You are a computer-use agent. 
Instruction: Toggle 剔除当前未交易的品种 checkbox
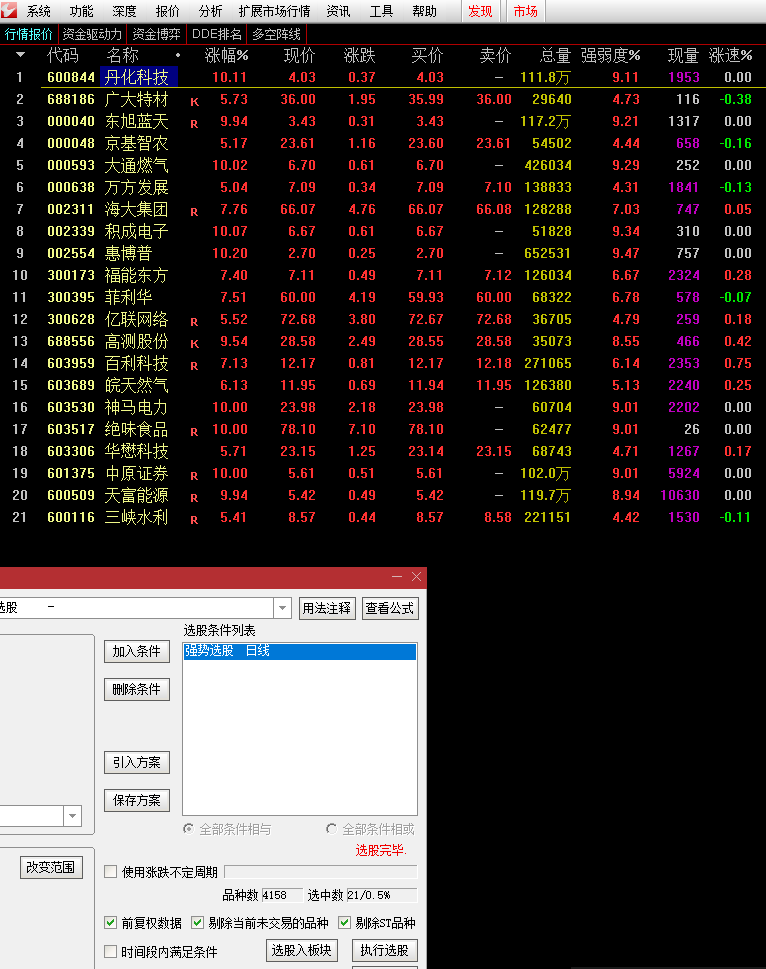click(x=198, y=923)
